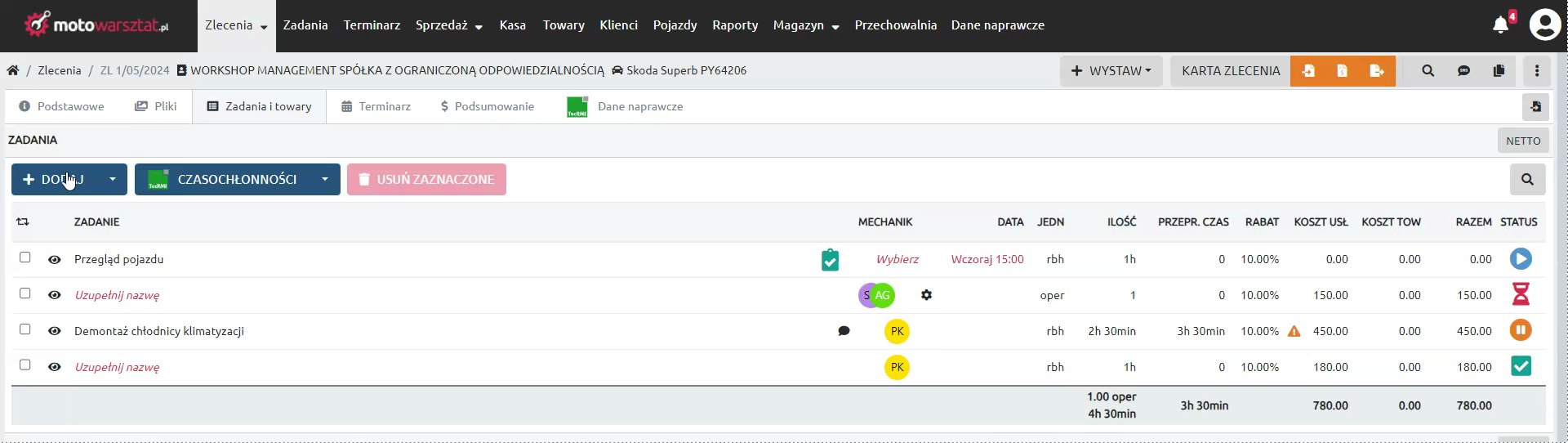Click the DODAJ add task button
The width and height of the screenshot is (1568, 443).
(55, 180)
